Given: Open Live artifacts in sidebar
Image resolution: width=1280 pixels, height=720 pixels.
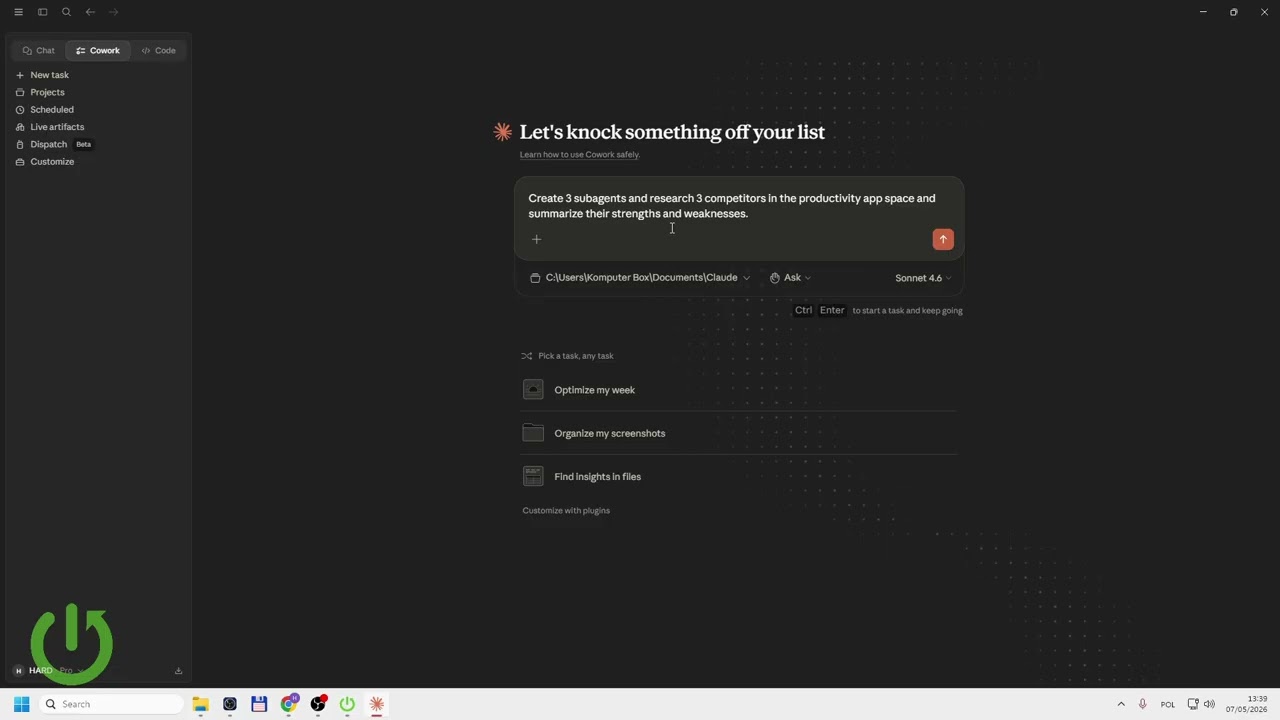Looking at the screenshot, I should click(x=99, y=127).
